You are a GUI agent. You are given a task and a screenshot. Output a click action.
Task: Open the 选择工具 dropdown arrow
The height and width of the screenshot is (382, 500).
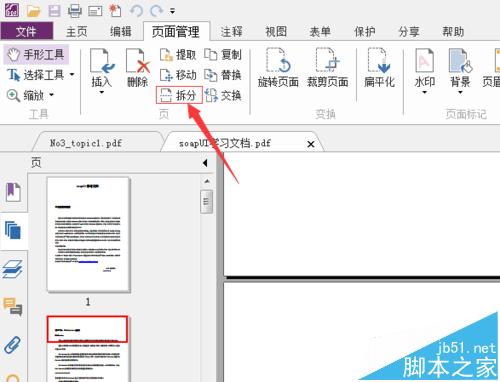(x=72, y=75)
